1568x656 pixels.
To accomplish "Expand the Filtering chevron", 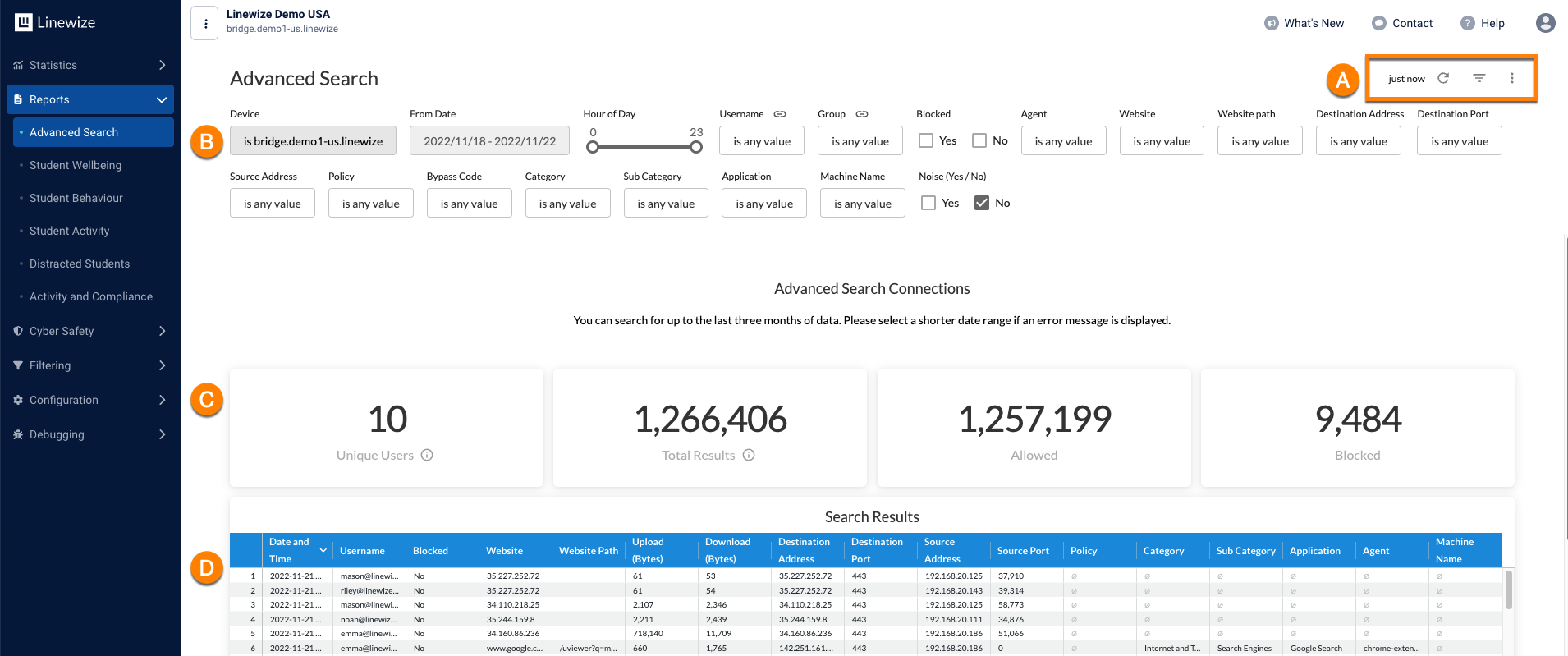I will click(162, 365).
